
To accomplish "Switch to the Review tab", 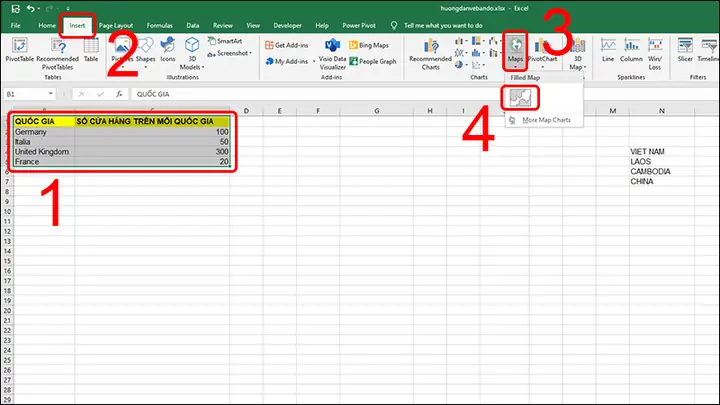I will click(x=223, y=25).
